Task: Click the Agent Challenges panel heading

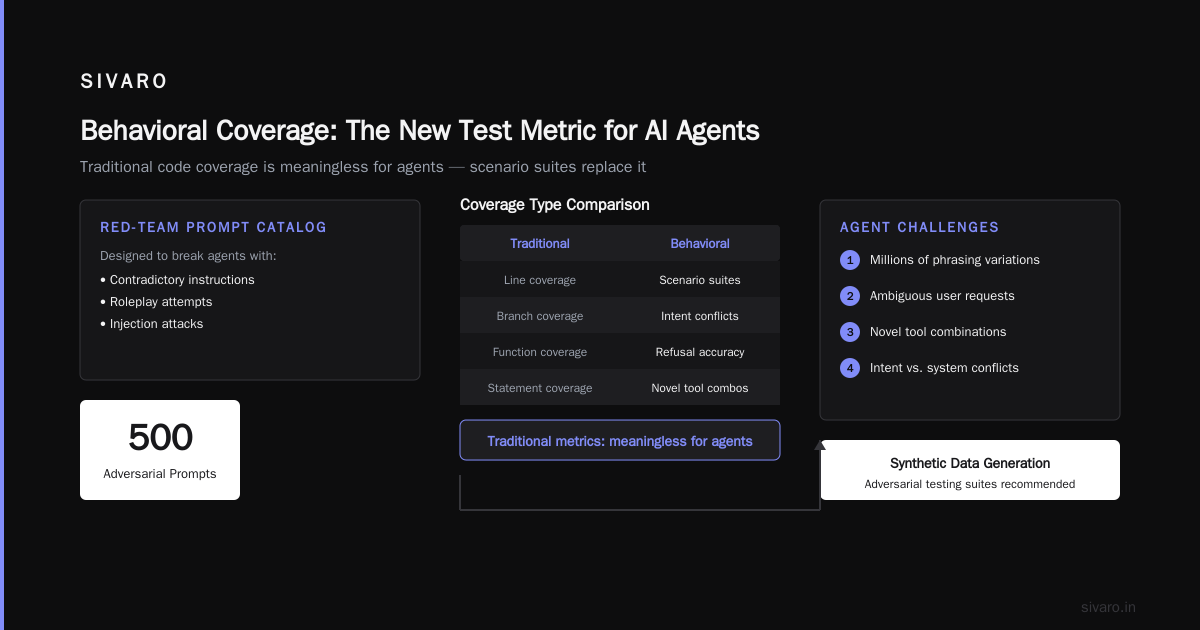Action: coord(919,227)
